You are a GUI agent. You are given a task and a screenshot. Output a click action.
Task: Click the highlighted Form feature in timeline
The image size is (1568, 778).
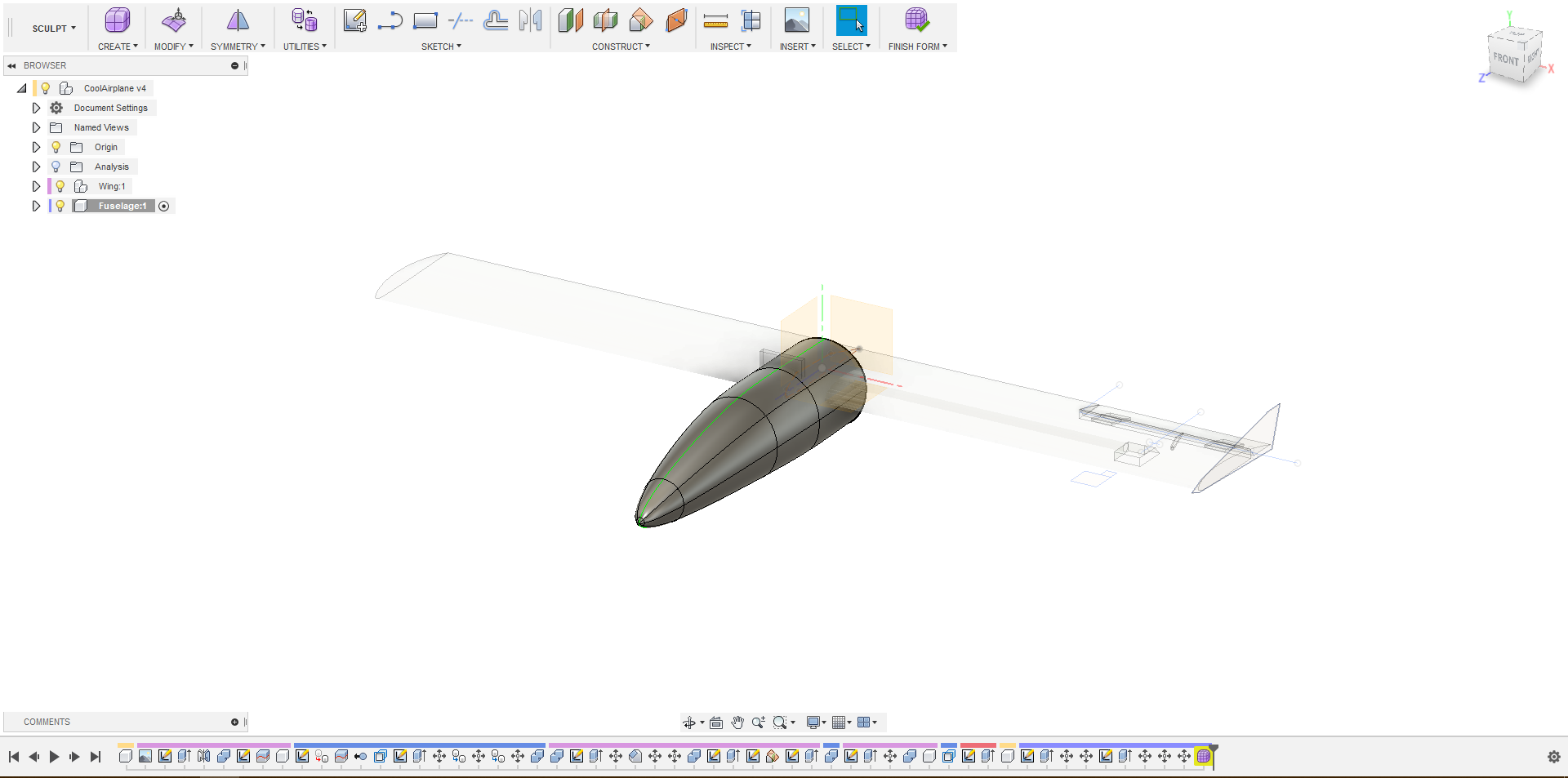pyautogui.click(x=1204, y=757)
